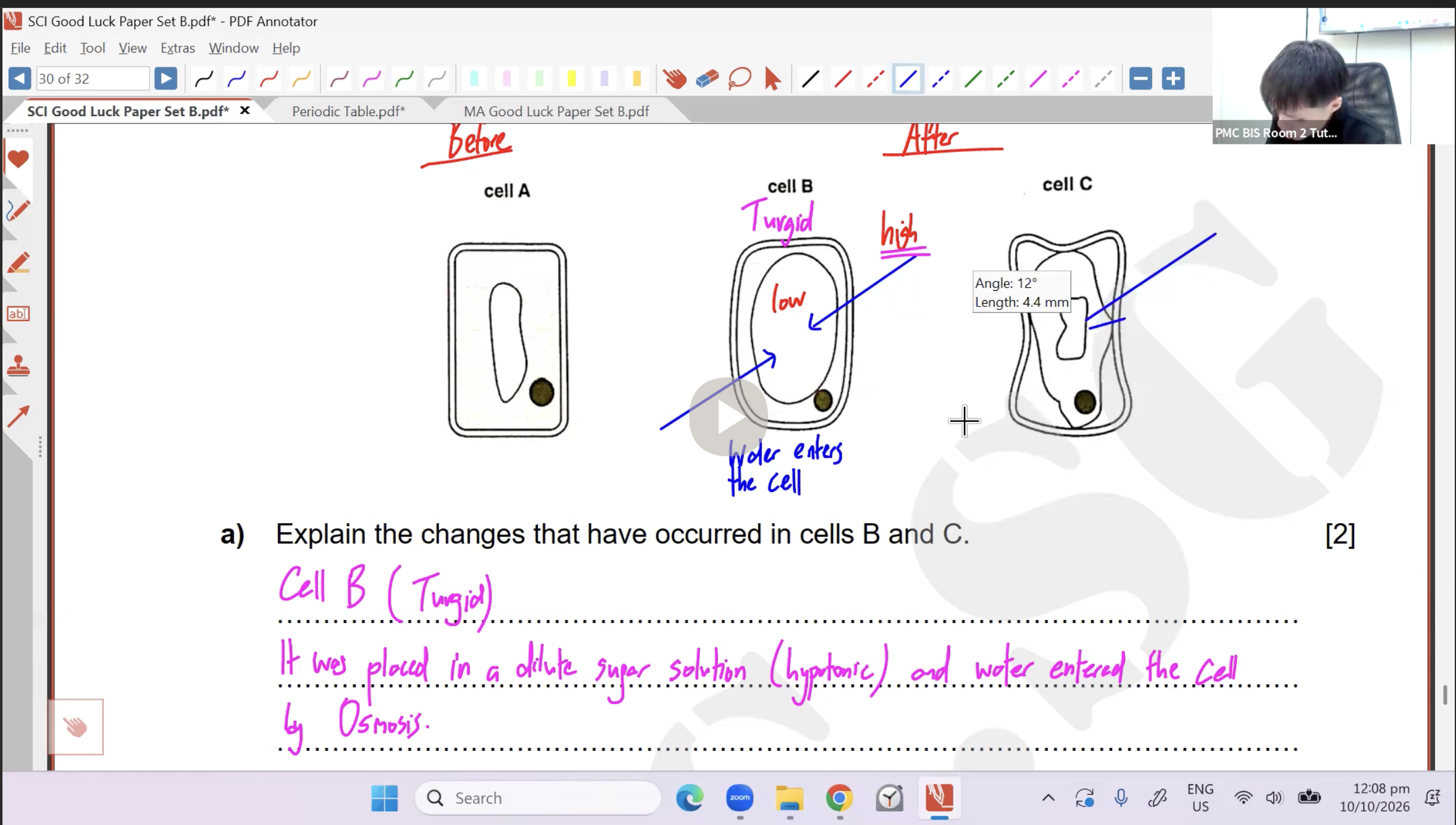Viewport: 1456px width, 825px height.
Task: Open the favorites heart sidebar panel
Action: (x=18, y=159)
